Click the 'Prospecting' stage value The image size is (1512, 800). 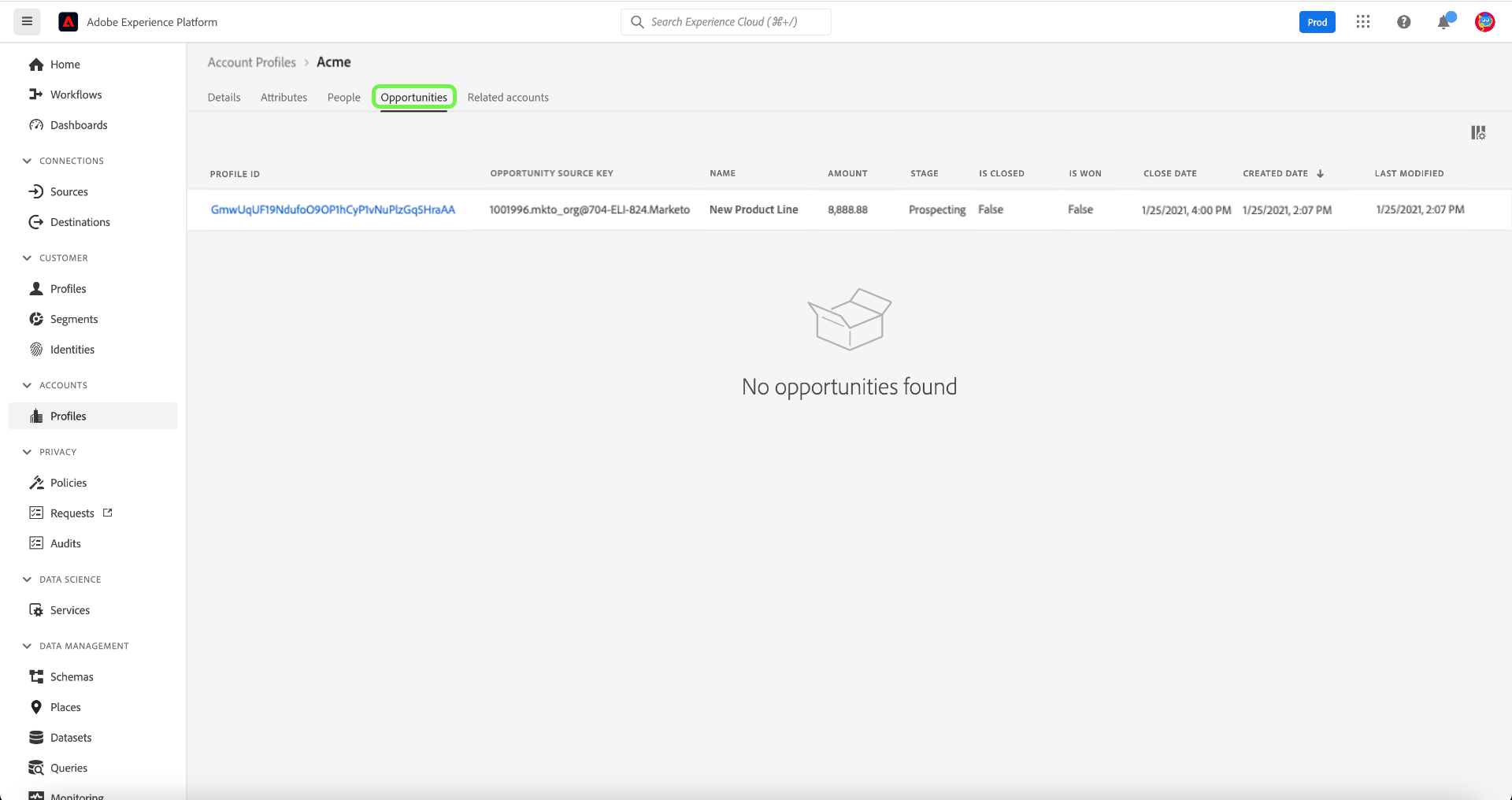click(x=937, y=209)
